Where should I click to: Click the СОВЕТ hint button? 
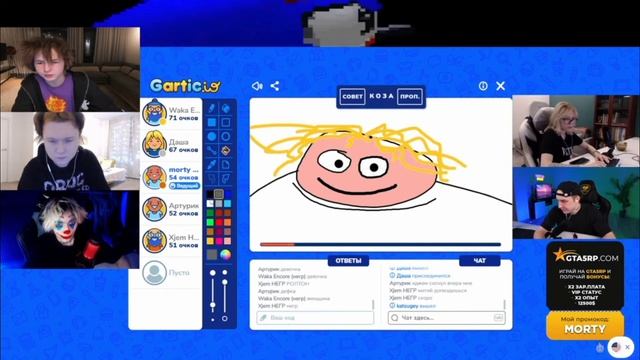coord(352,97)
